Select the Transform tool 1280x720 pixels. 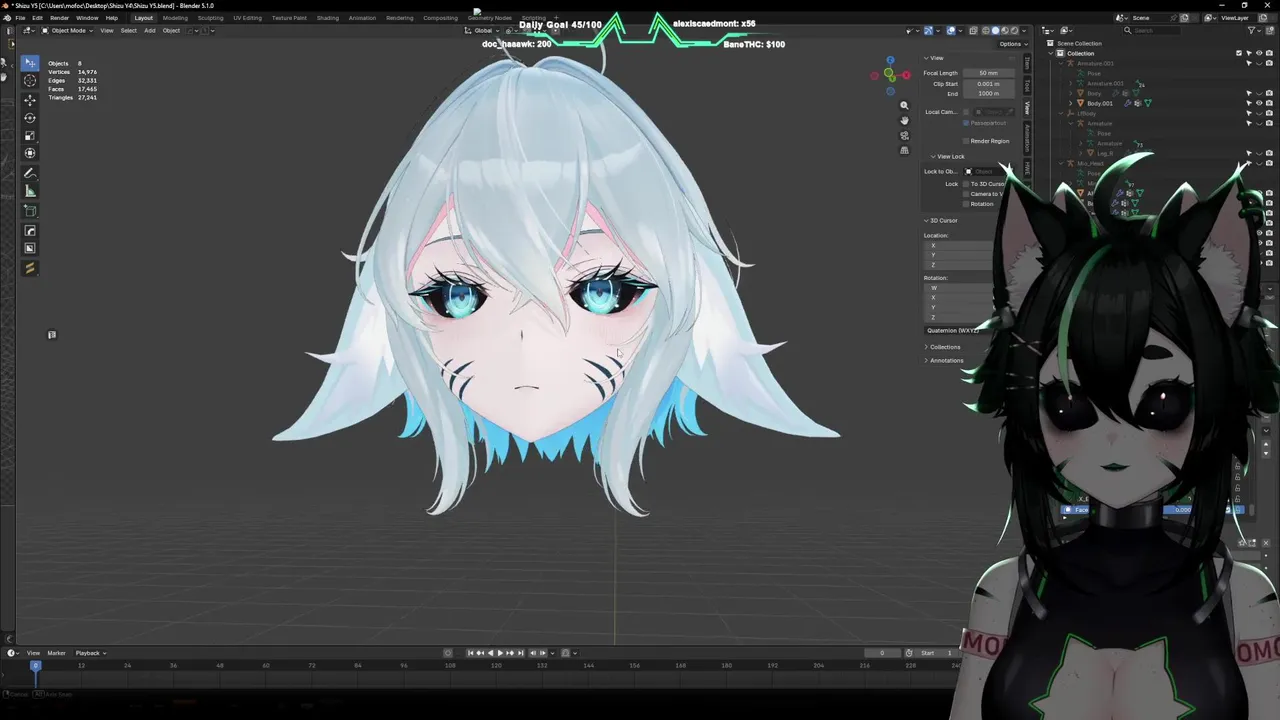click(x=30, y=153)
